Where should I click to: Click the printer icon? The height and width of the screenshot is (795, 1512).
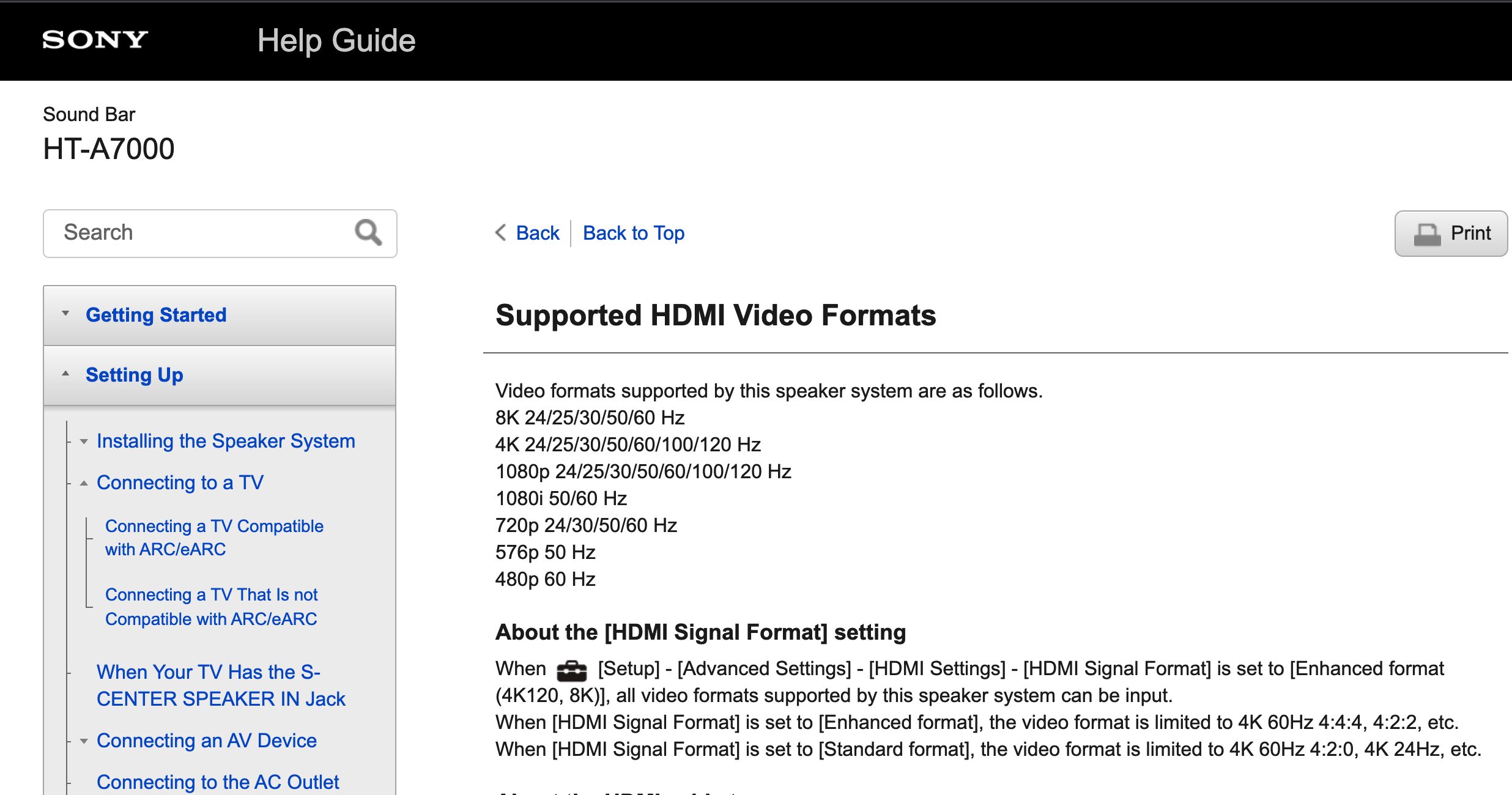point(1427,234)
